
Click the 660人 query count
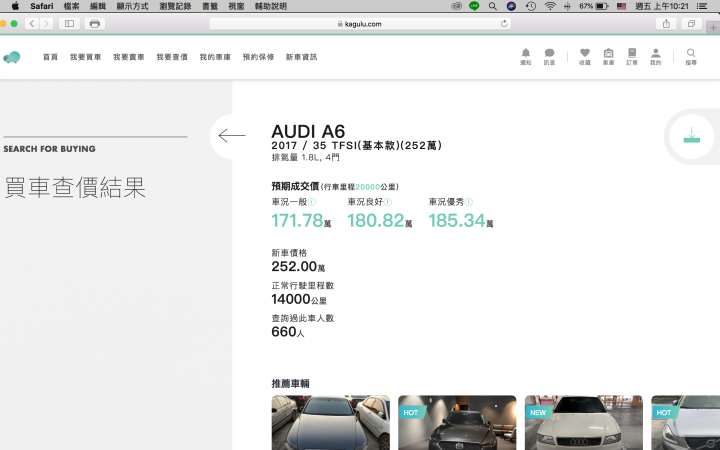pos(288,332)
